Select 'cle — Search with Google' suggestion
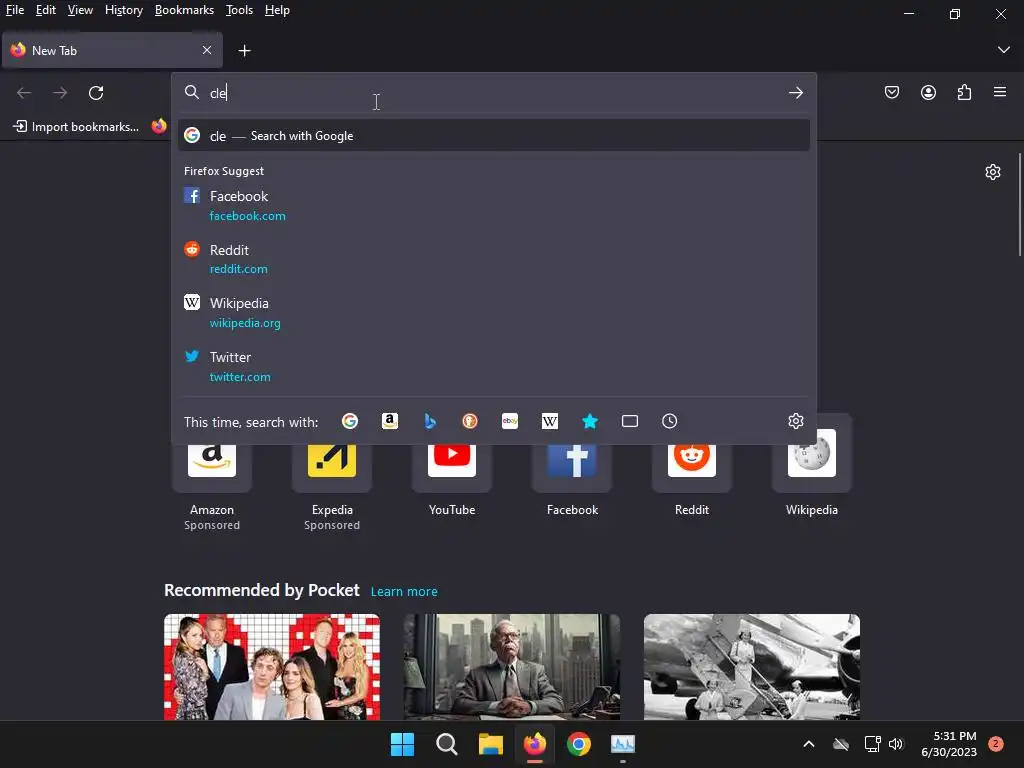Screen dimensions: 1024x768 click(x=494, y=136)
